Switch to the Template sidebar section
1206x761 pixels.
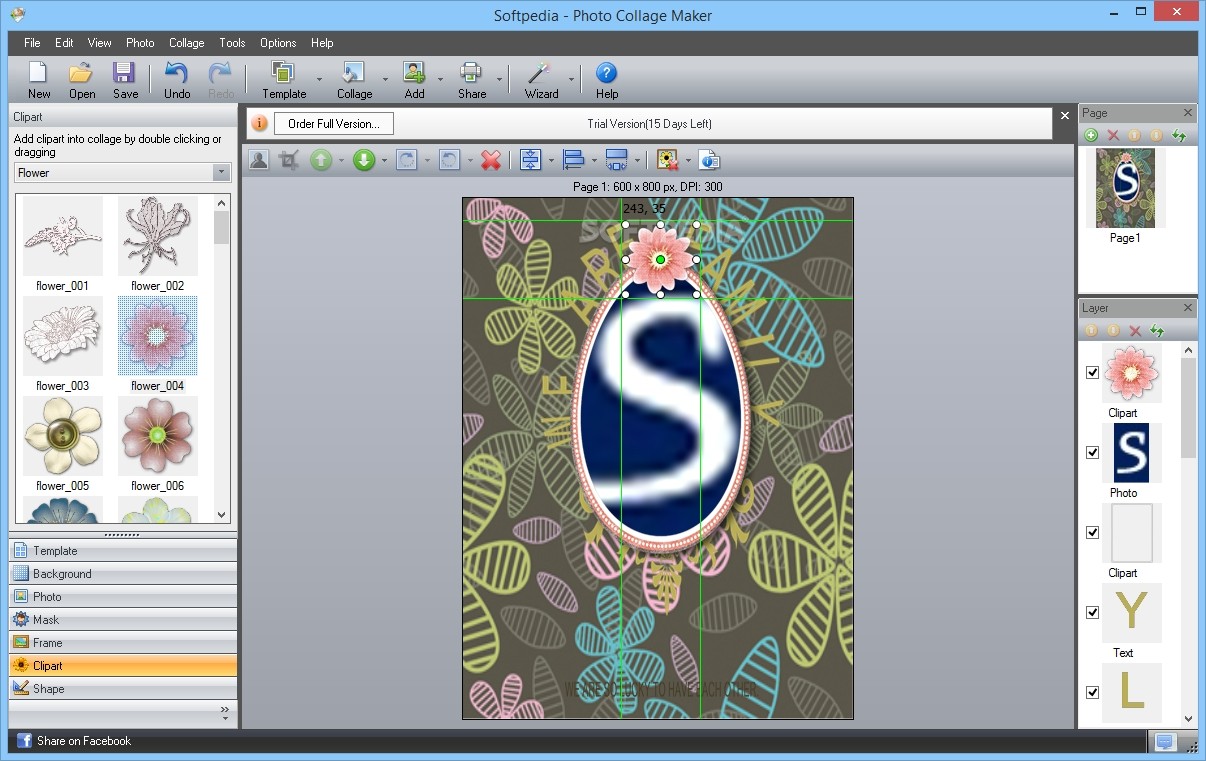(x=123, y=551)
